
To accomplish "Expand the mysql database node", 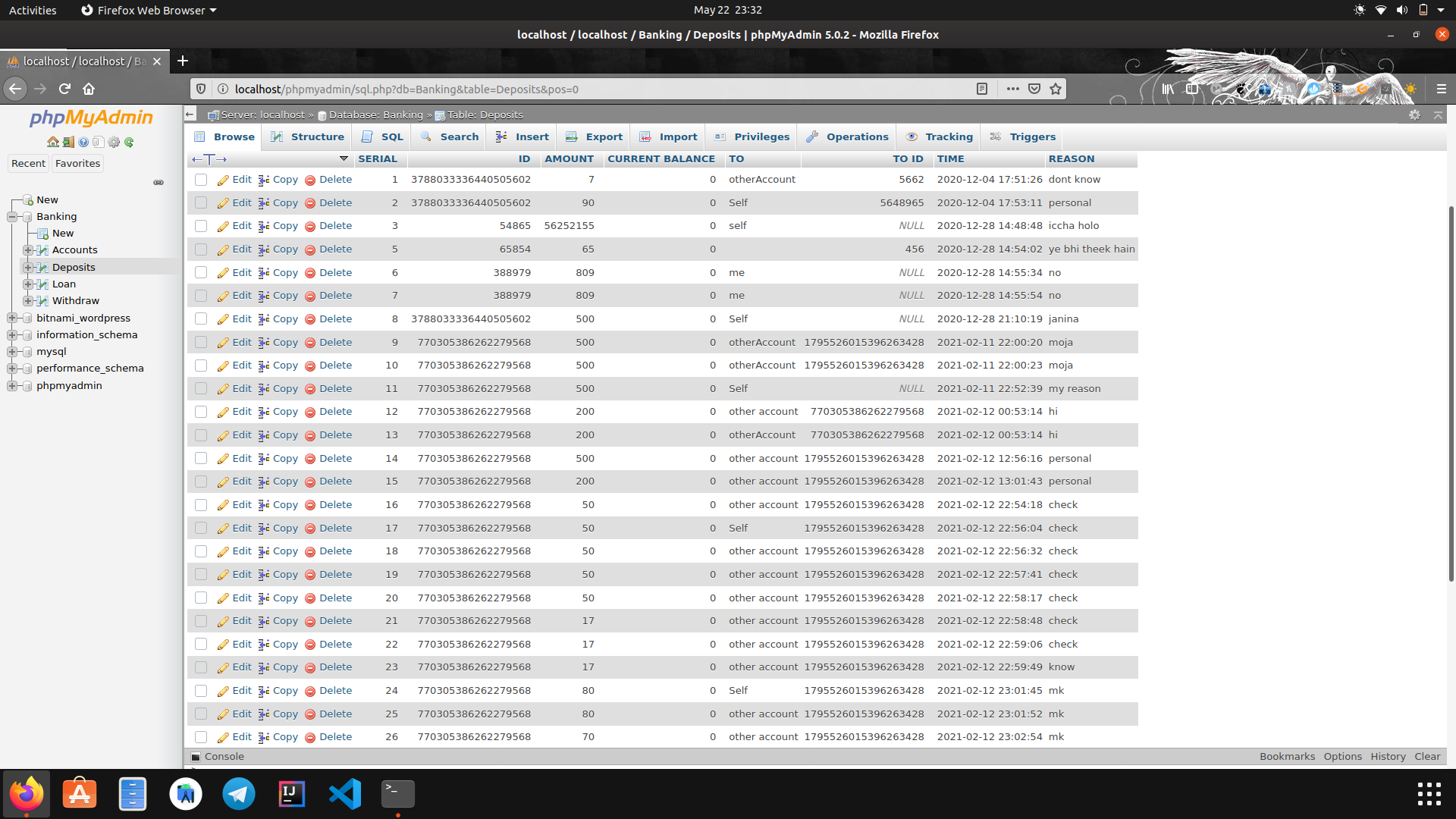I will 12,352.
